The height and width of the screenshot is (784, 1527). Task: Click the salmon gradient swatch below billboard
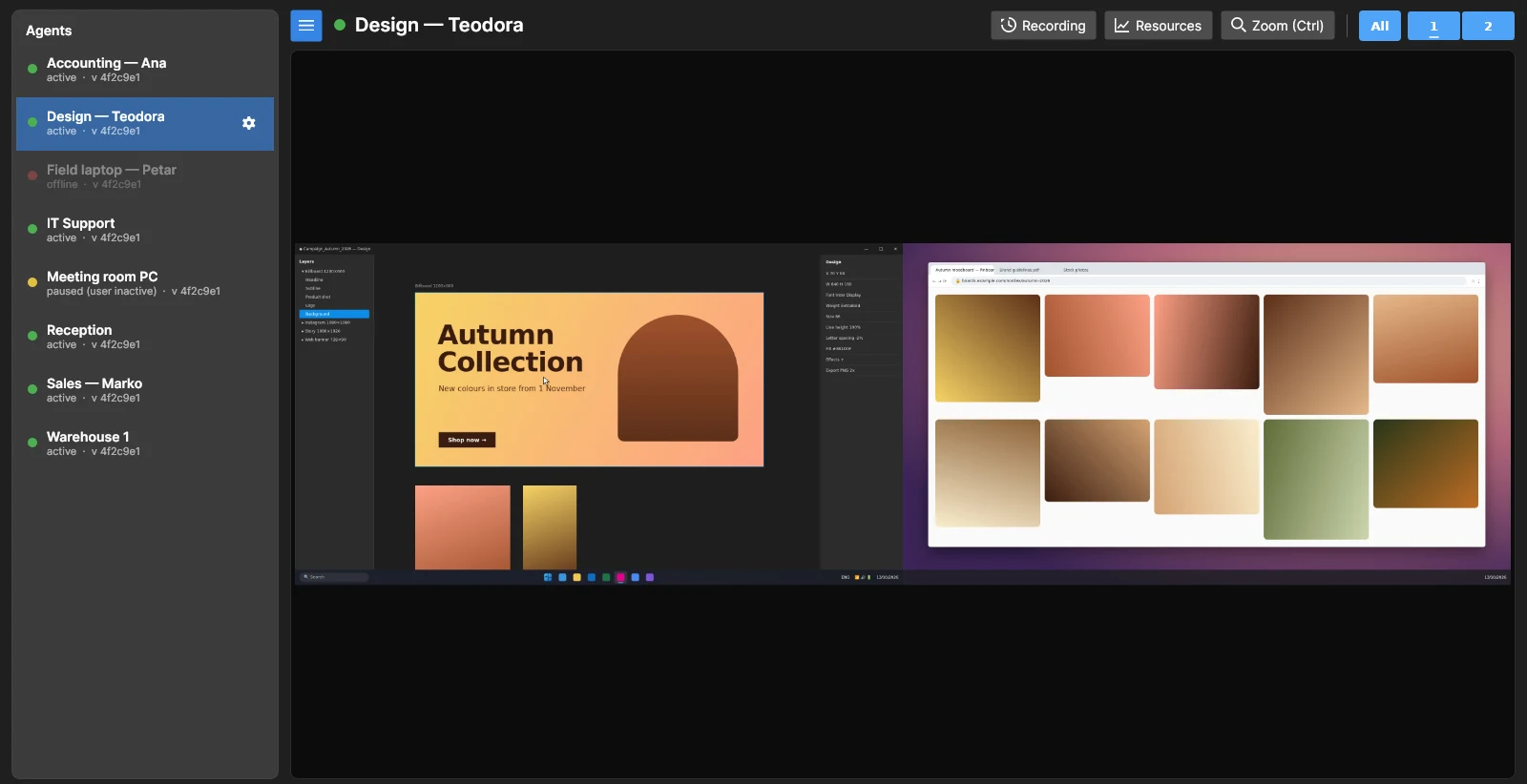(463, 527)
